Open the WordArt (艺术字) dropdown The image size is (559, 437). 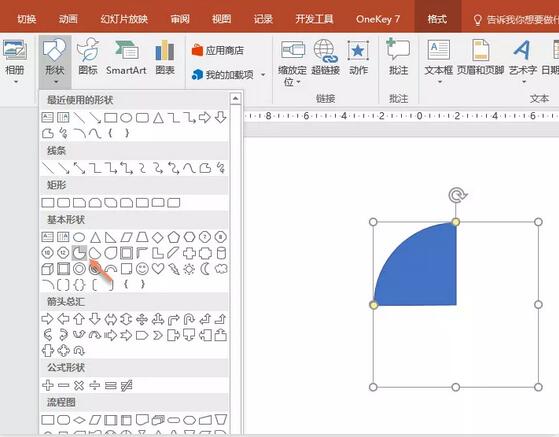(523, 62)
